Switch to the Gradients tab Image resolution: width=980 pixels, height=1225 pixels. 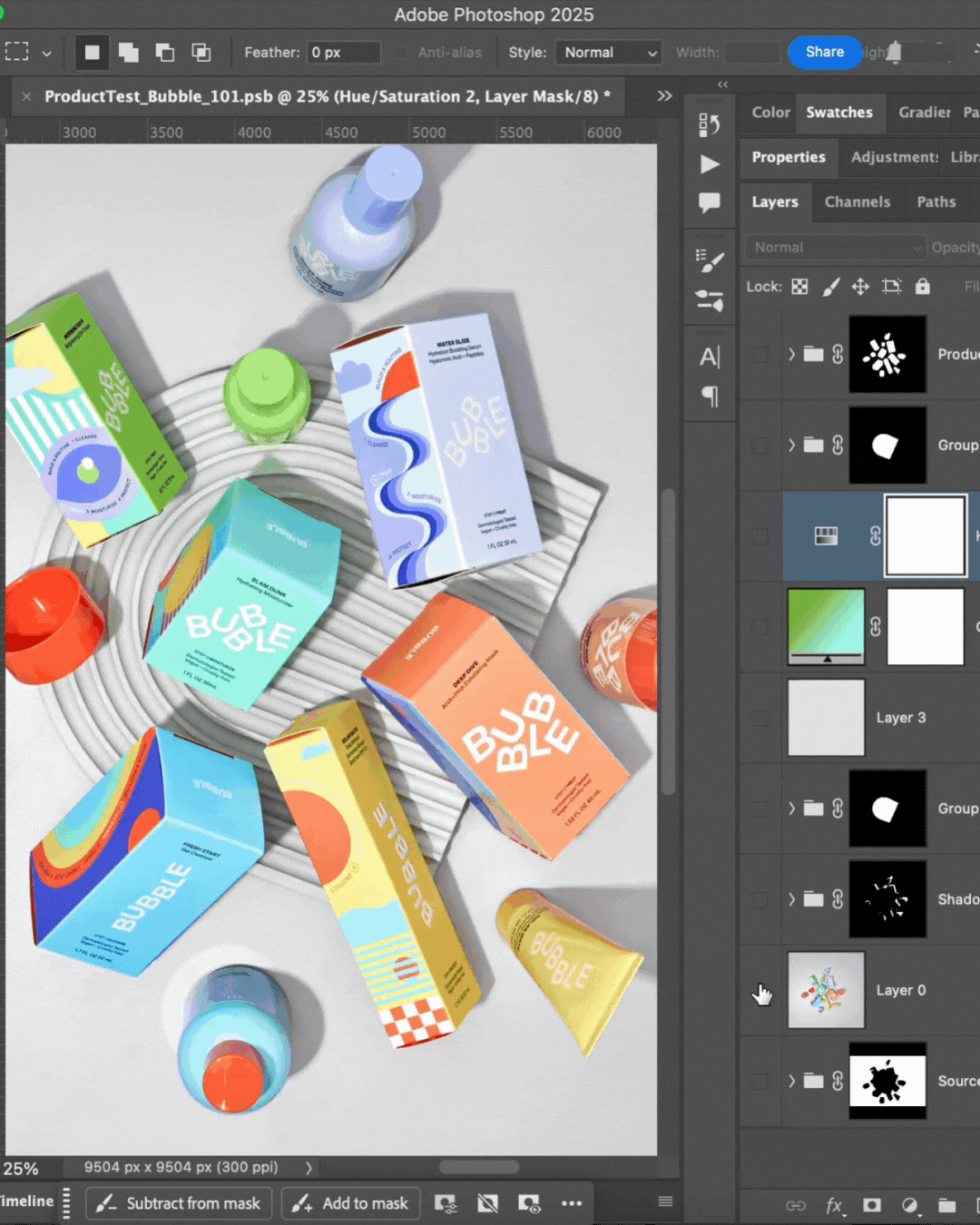924,113
